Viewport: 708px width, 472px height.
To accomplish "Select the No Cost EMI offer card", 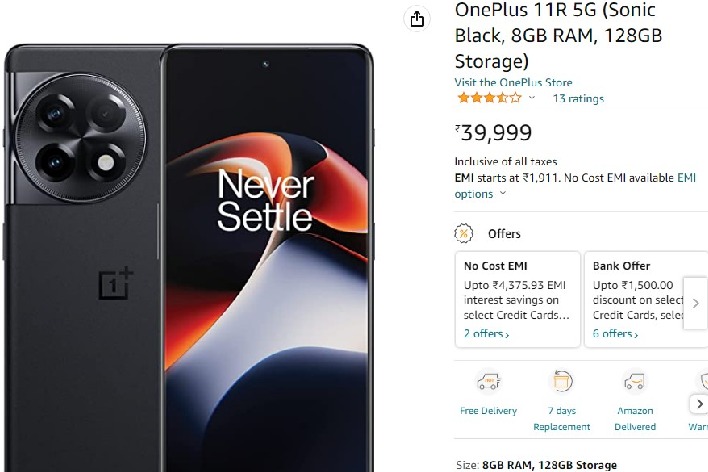I will point(516,298).
